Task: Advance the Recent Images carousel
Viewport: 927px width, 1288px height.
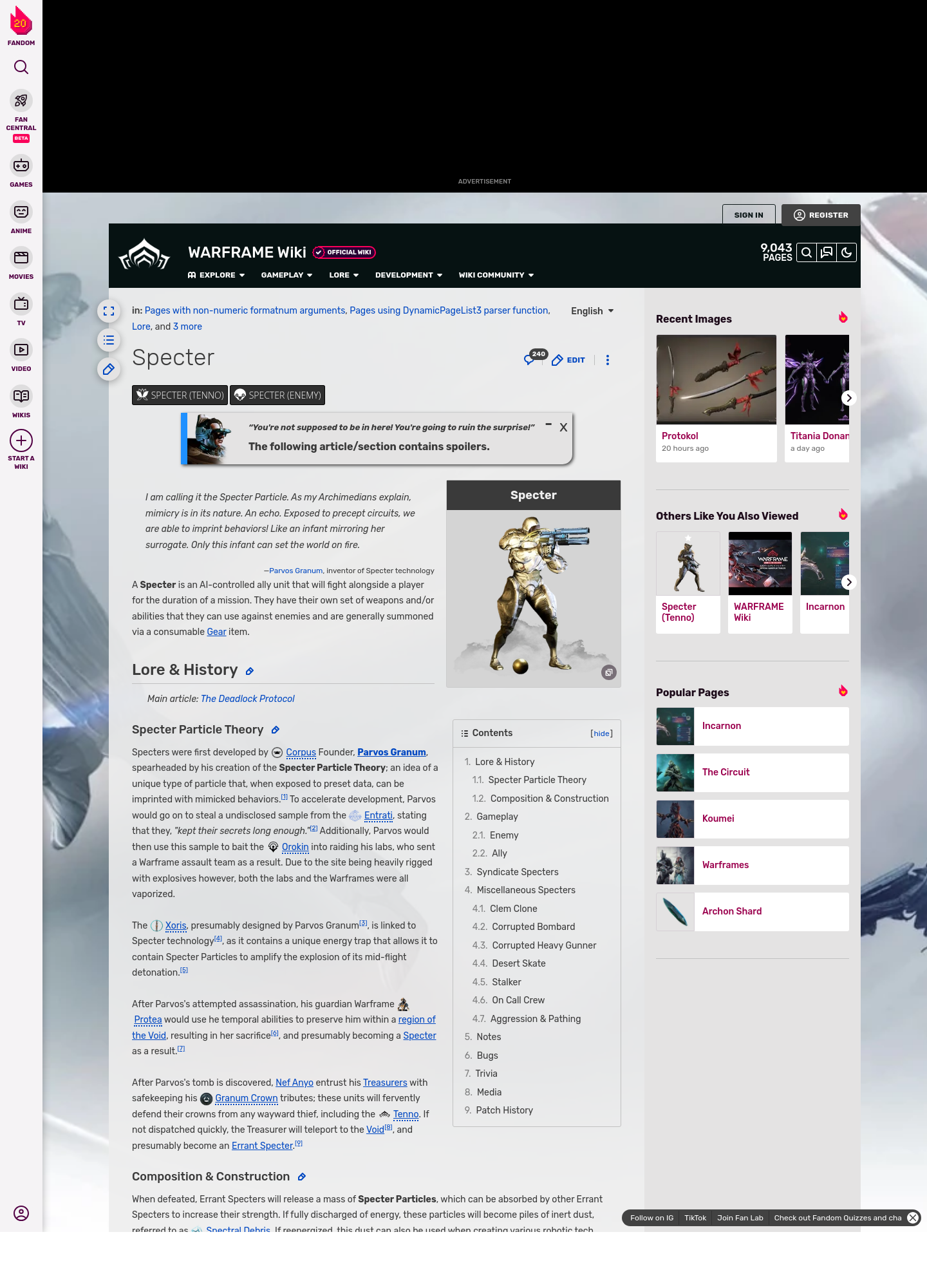Action: (849, 398)
